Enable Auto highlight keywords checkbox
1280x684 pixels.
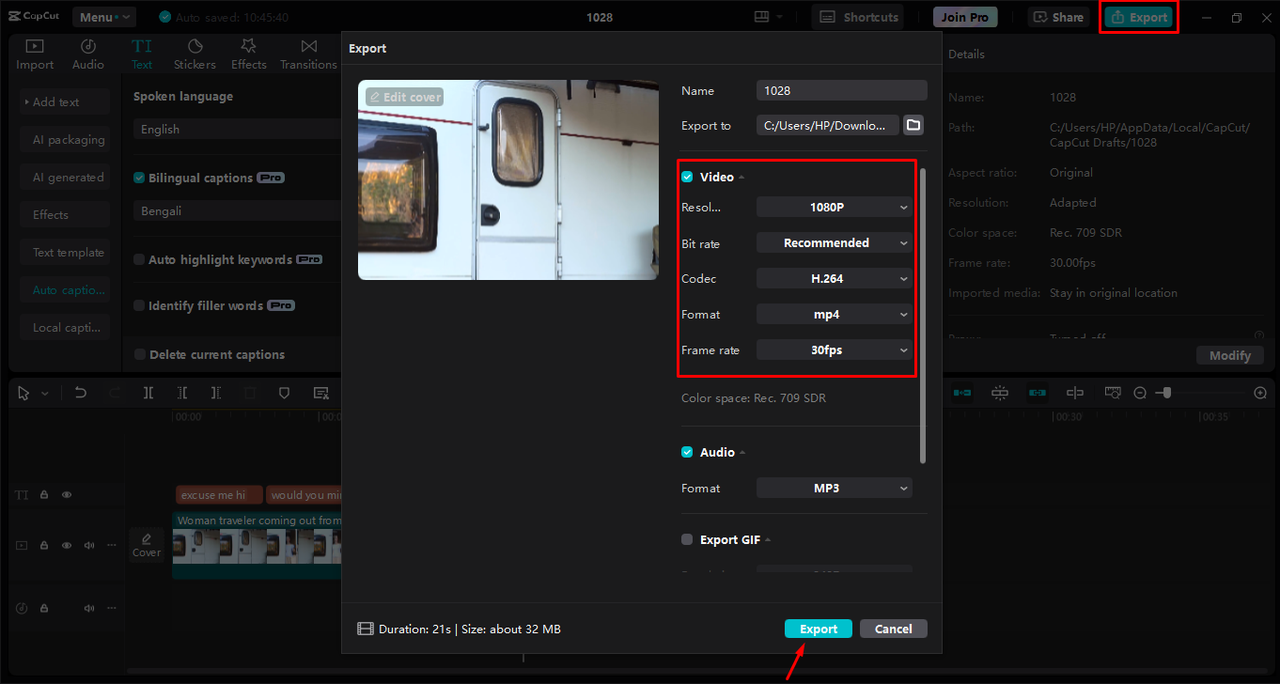click(x=140, y=259)
